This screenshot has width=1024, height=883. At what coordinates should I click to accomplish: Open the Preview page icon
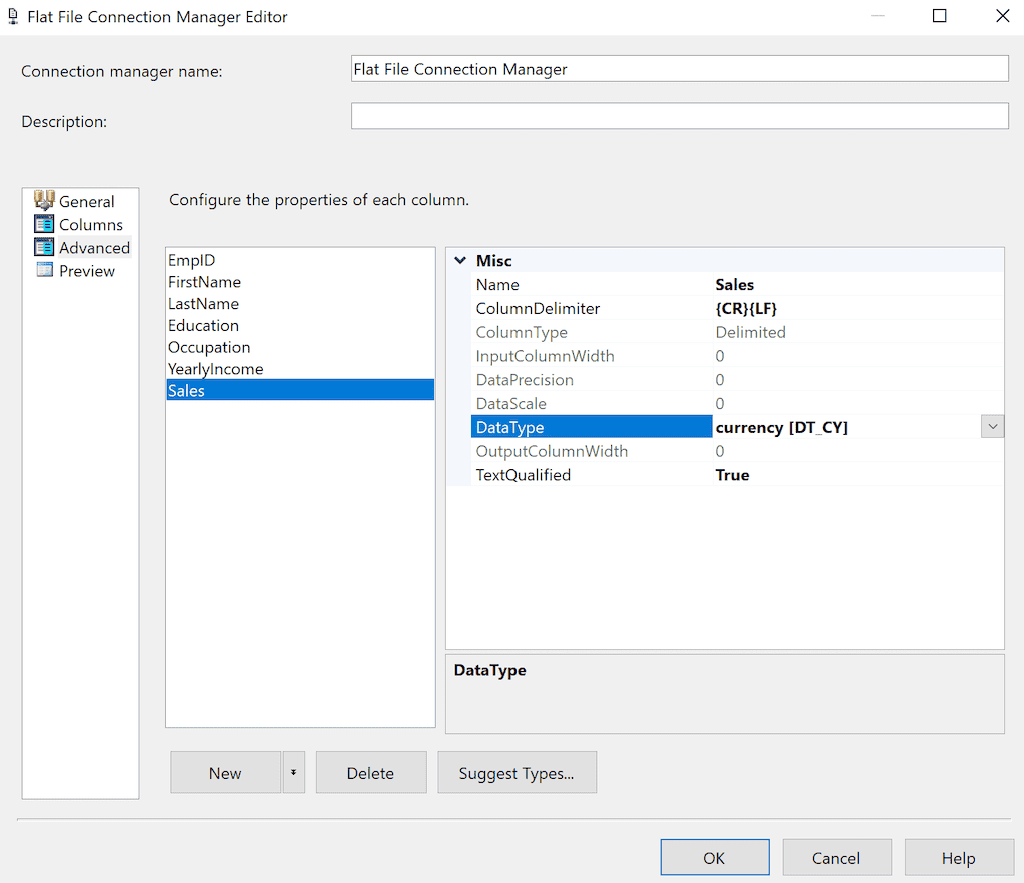tap(45, 270)
